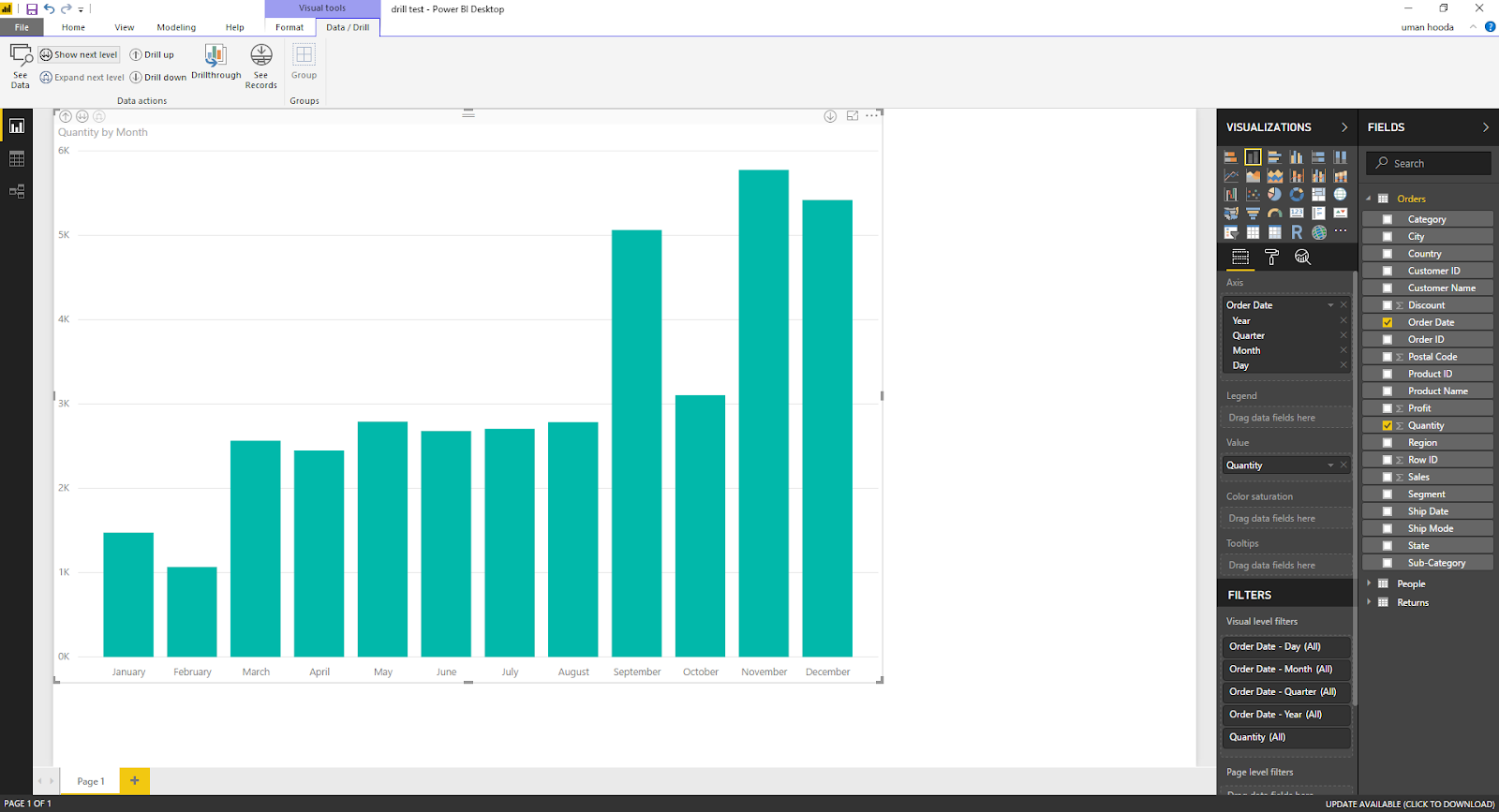Check the Region field
The image size is (1499, 812).
(1388, 443)
